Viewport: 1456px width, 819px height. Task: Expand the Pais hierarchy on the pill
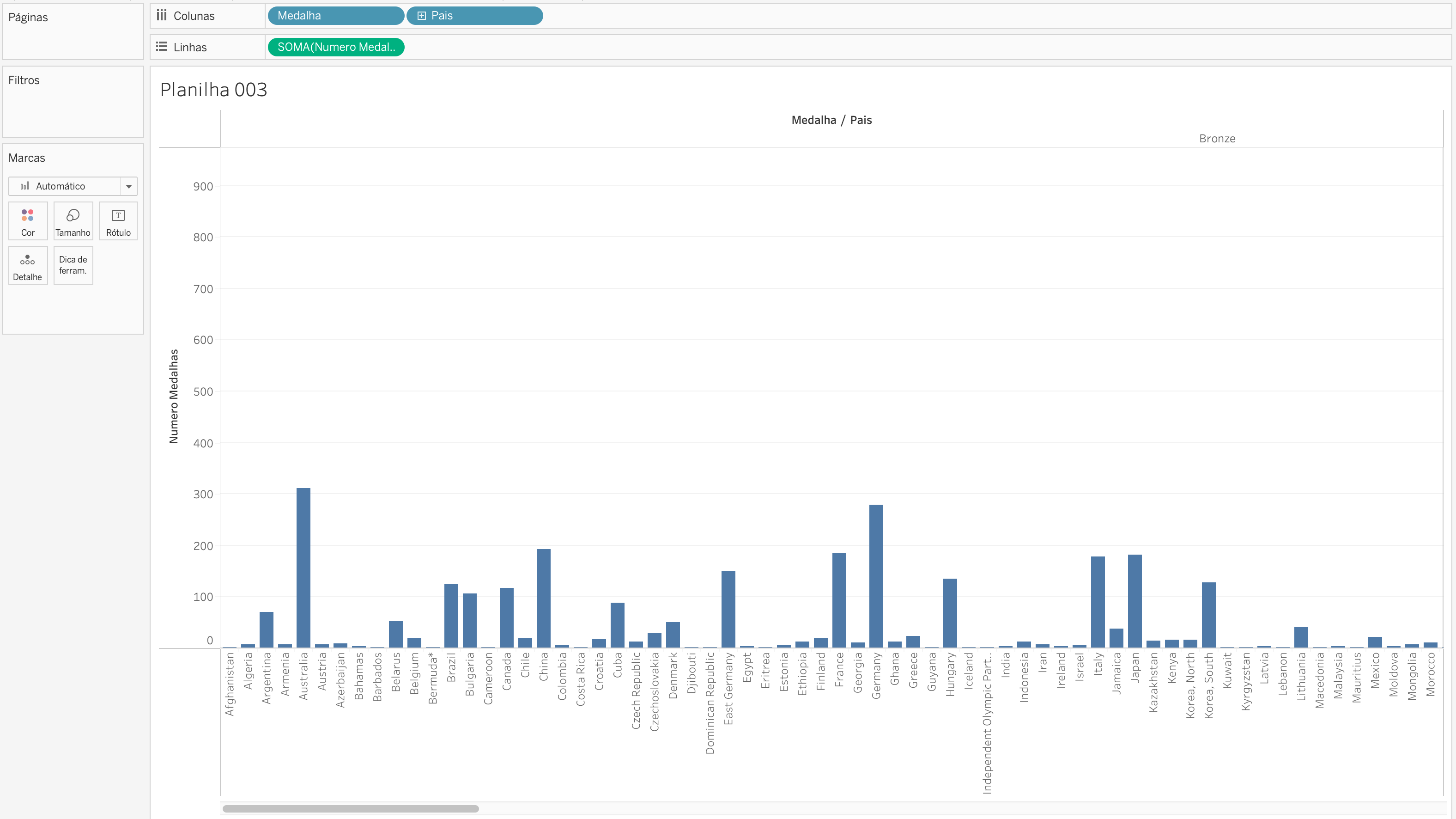click(x=421, y=15)
